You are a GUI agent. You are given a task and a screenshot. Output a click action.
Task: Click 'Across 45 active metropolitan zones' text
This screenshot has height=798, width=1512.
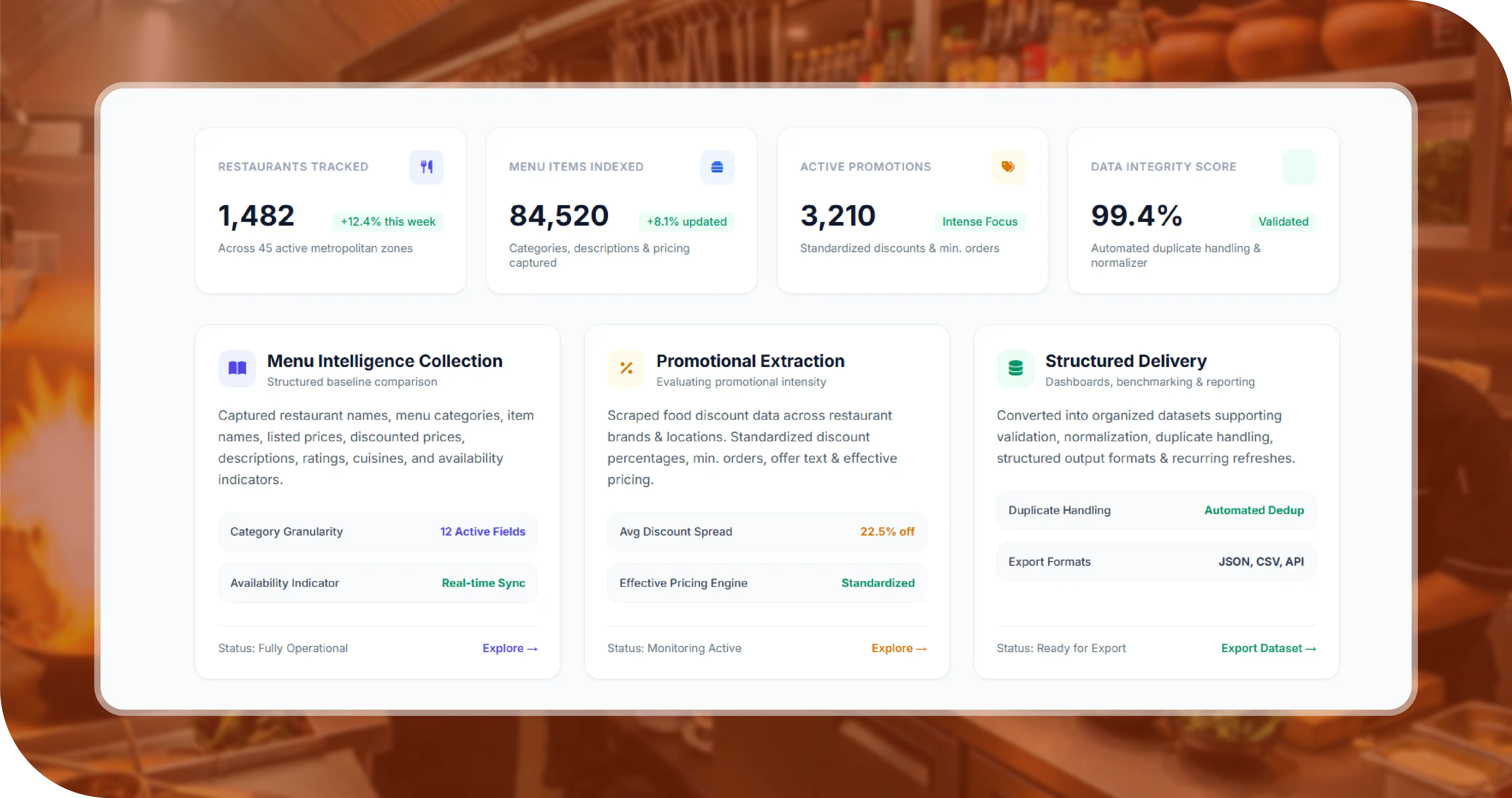point(315,248)
